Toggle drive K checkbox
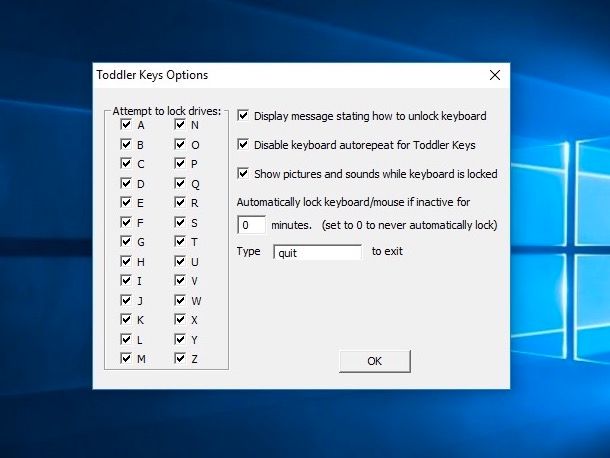 [126, 319]
